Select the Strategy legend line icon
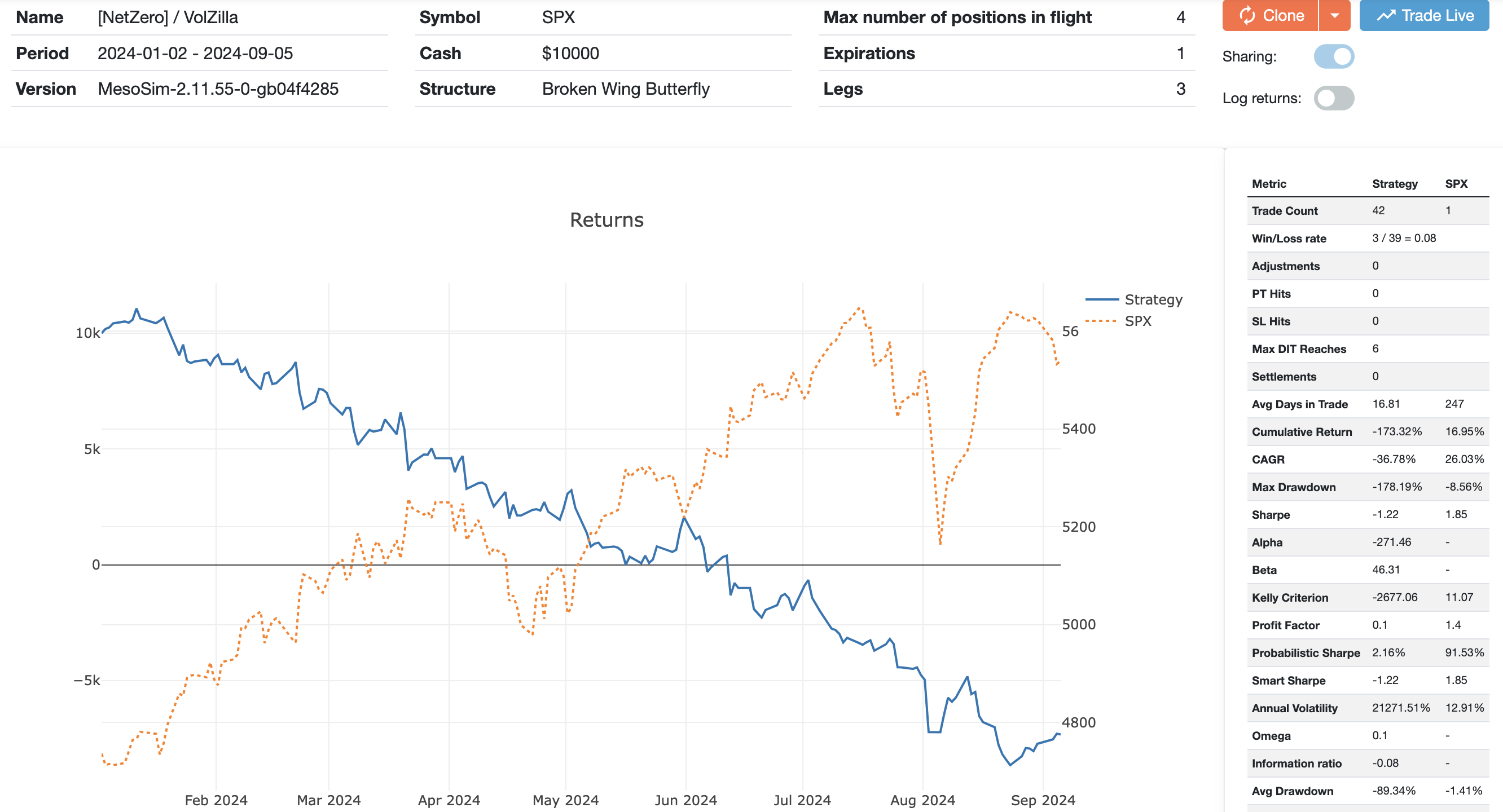This screenshot has height=812, width=1503. click(1101, 299)
